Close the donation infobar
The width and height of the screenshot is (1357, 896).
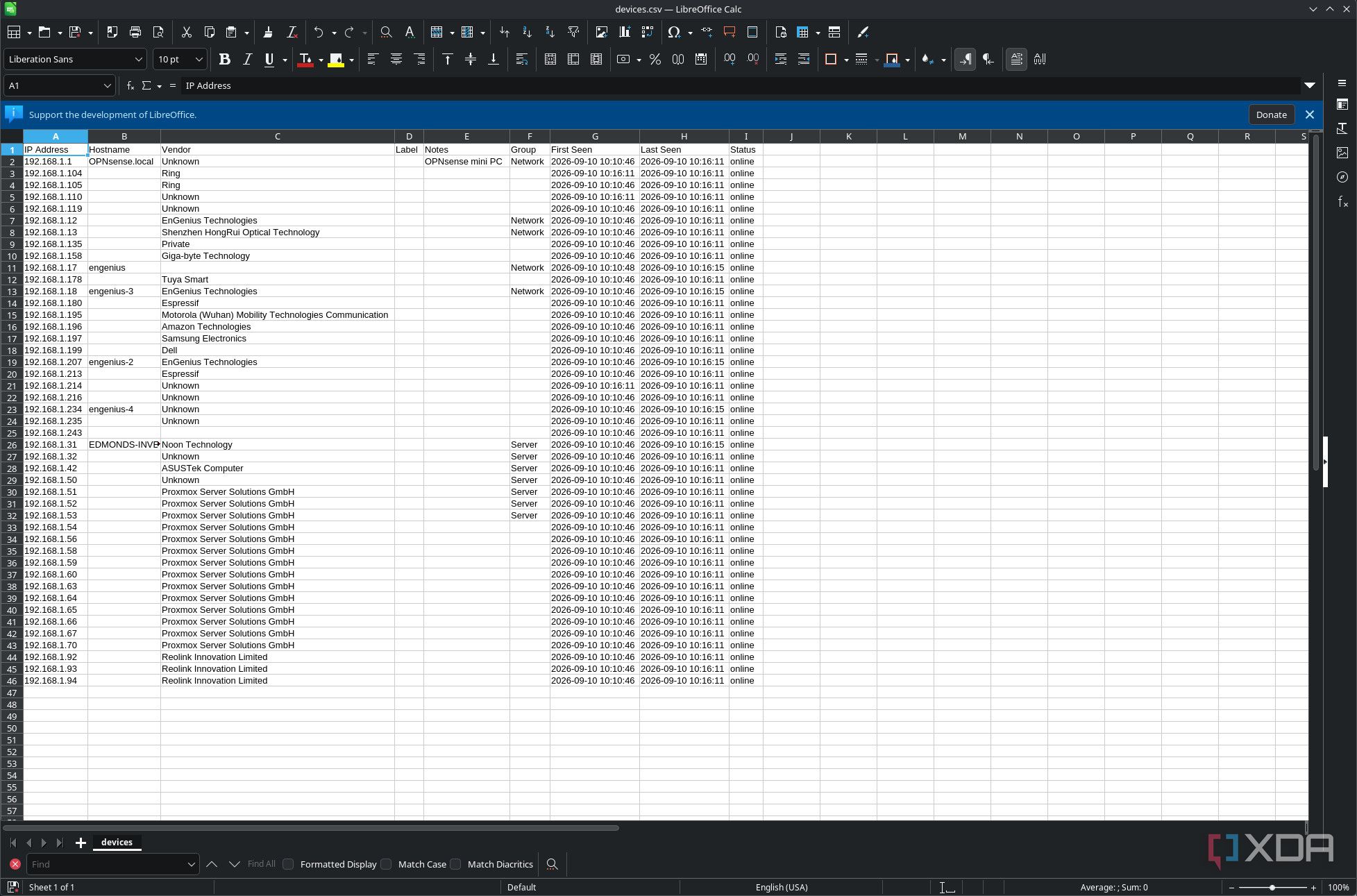point(1310,115)
